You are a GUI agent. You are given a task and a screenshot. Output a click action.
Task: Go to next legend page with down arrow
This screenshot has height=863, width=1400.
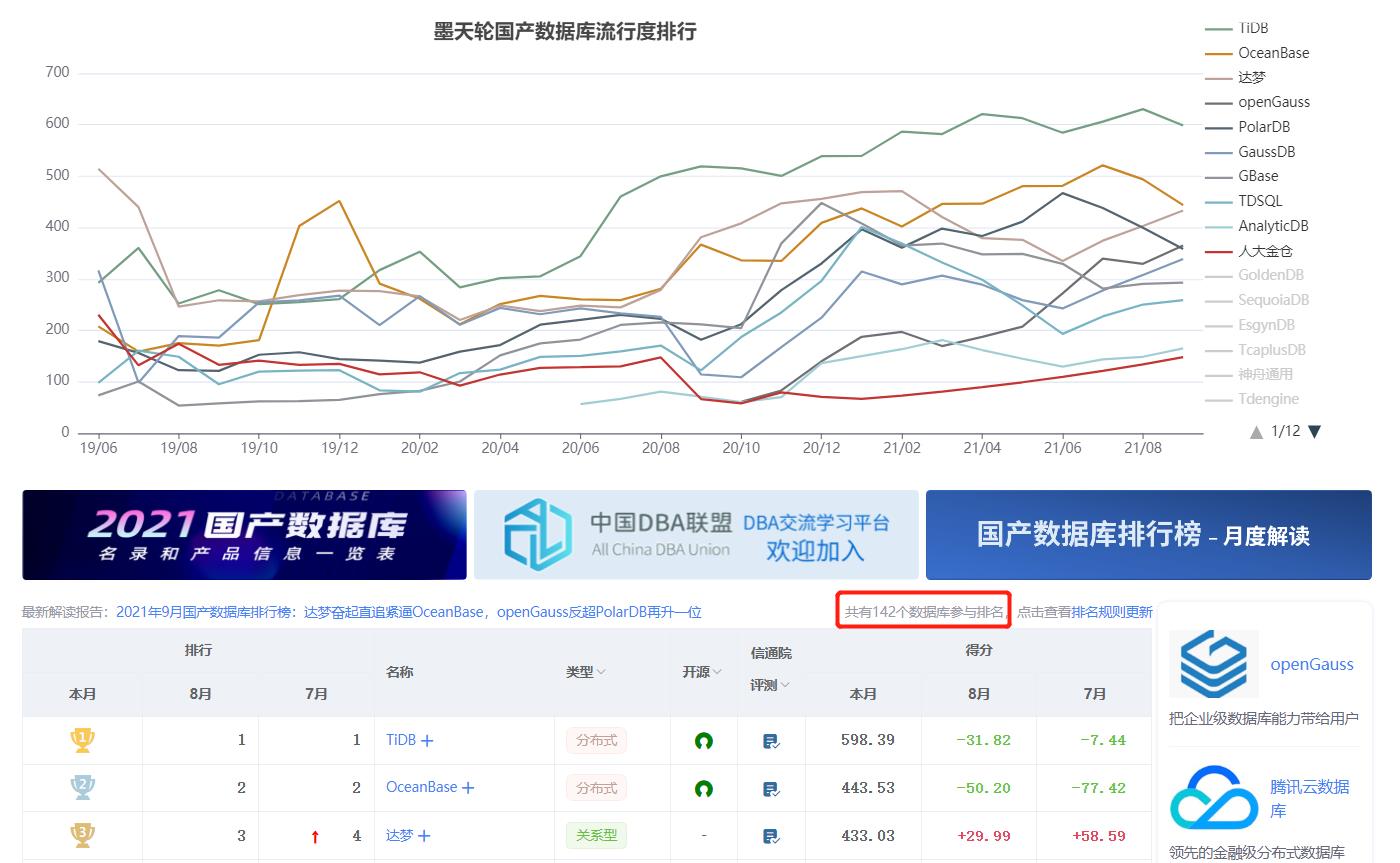(1315, 432)
